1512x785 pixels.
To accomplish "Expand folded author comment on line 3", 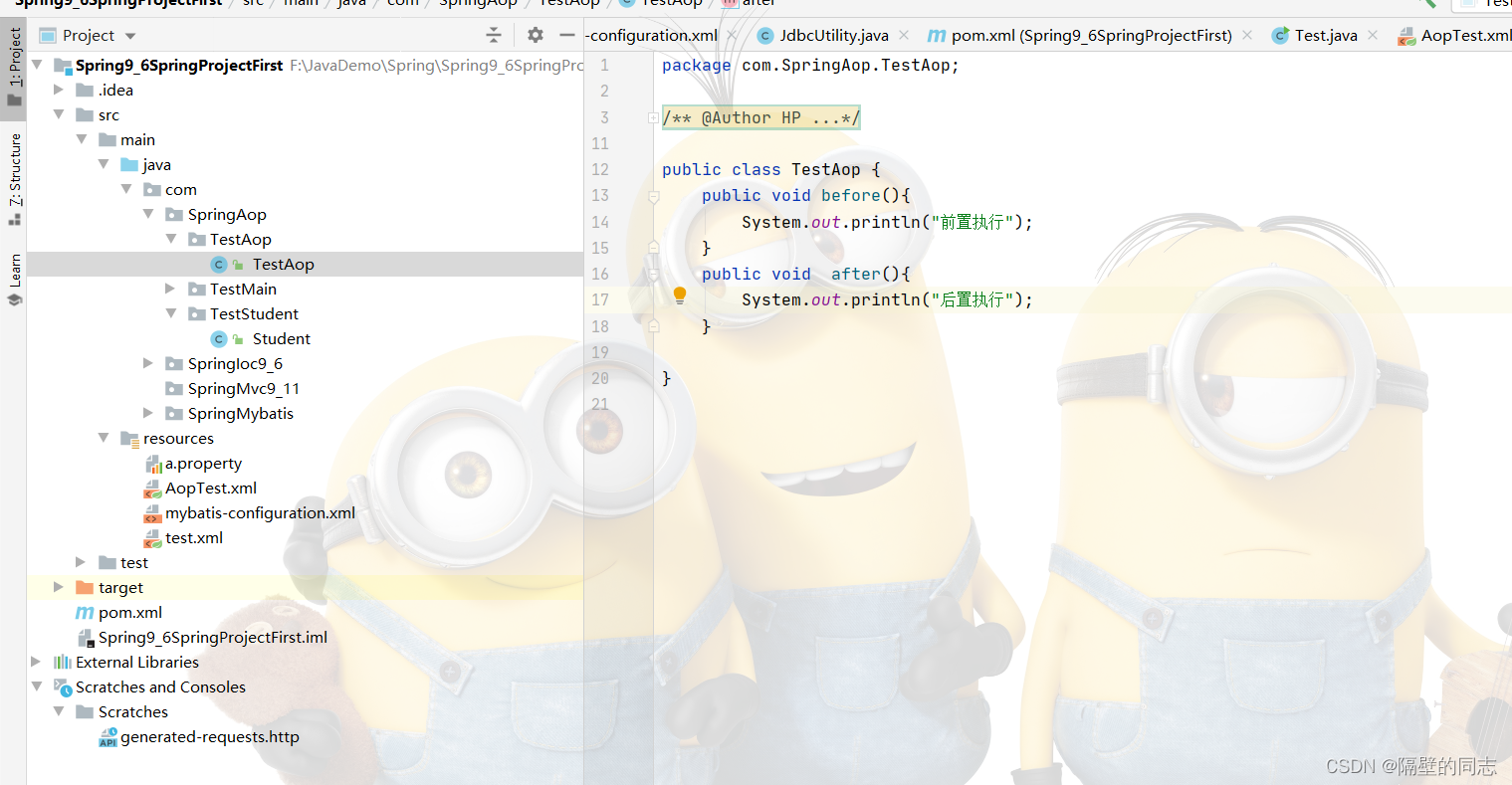I will 653,117.
